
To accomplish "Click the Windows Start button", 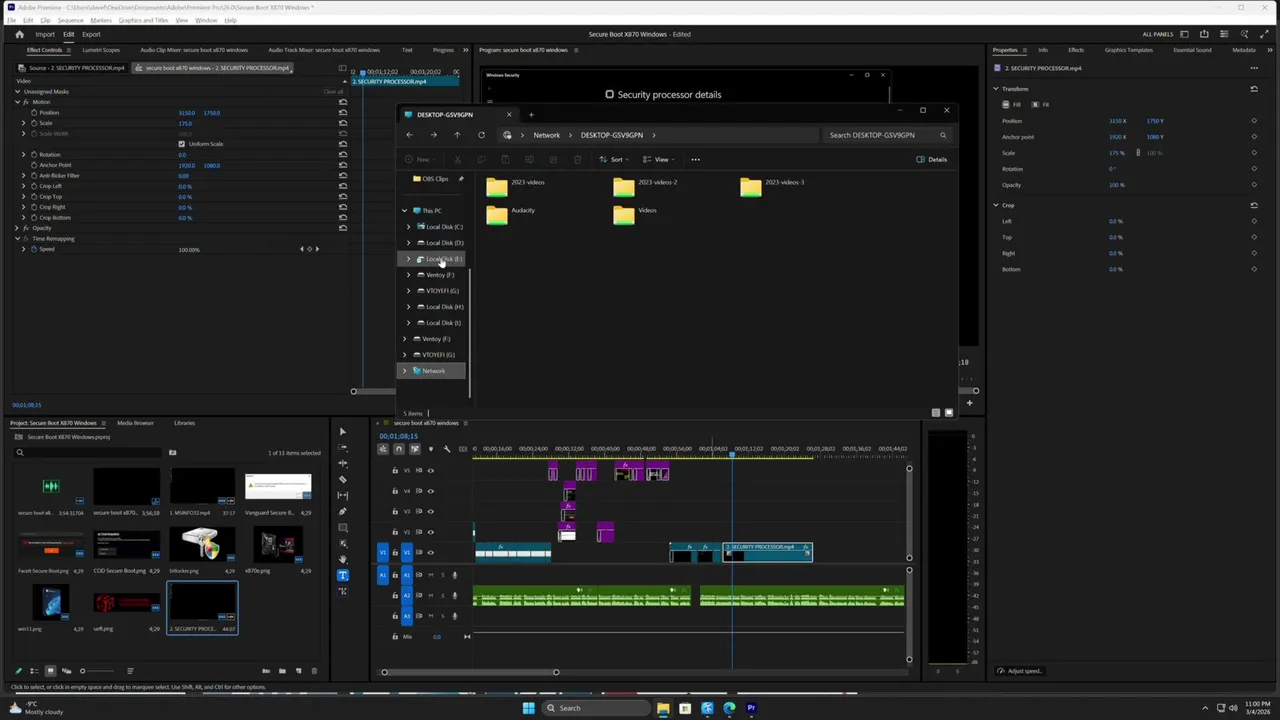I will (528, 708).
